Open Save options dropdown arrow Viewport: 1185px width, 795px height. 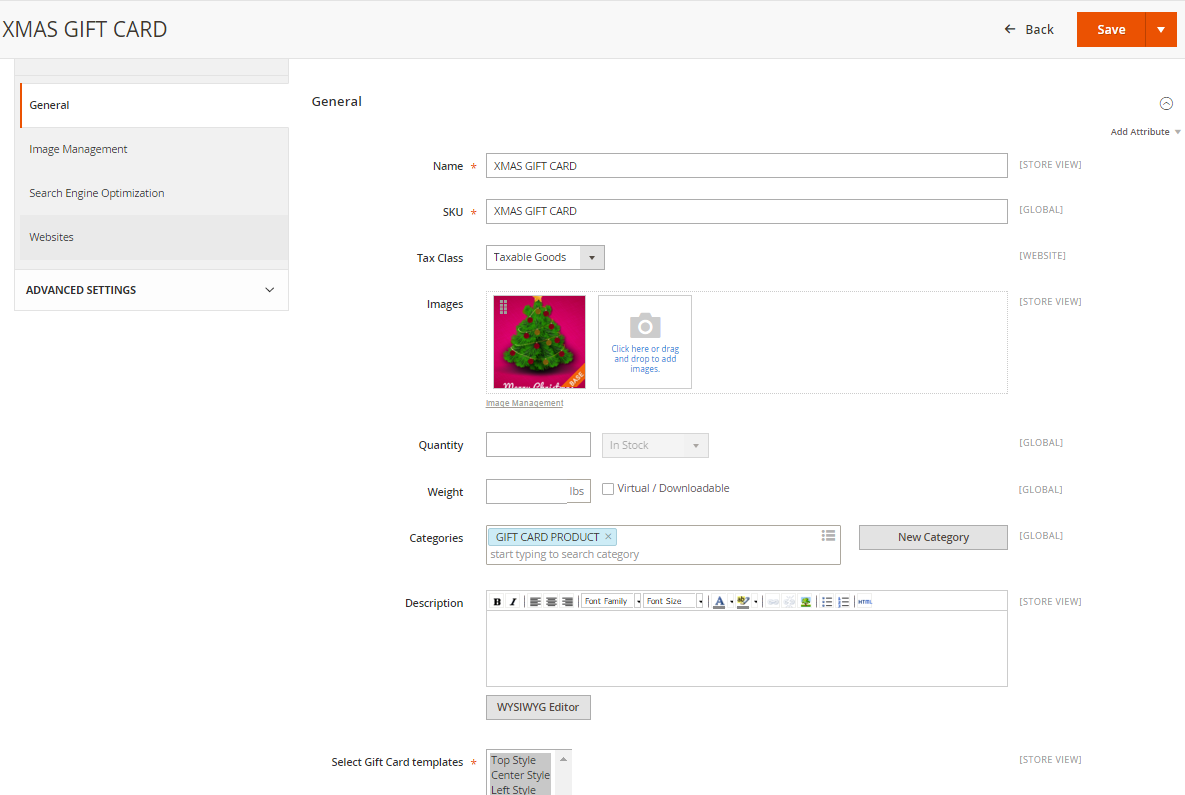coord(1161,29)
